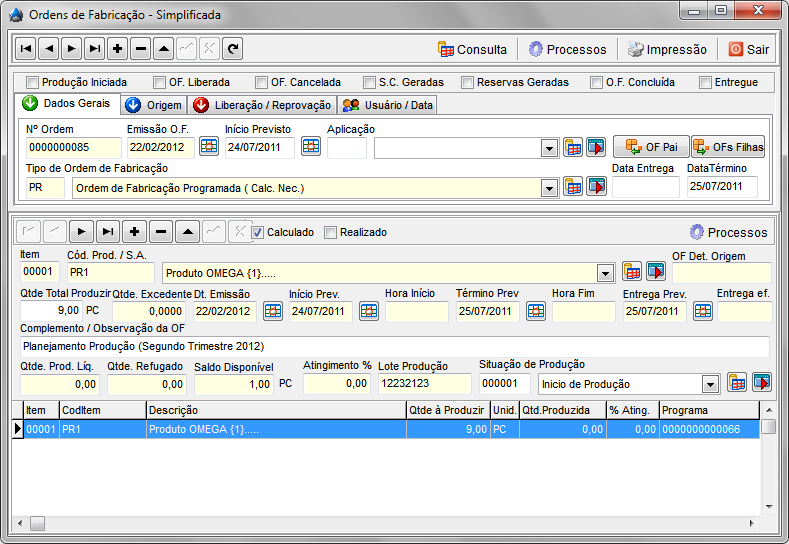
Task: Open the Produto OMEGA product dropdown
Action: click(x=604, y=272)
